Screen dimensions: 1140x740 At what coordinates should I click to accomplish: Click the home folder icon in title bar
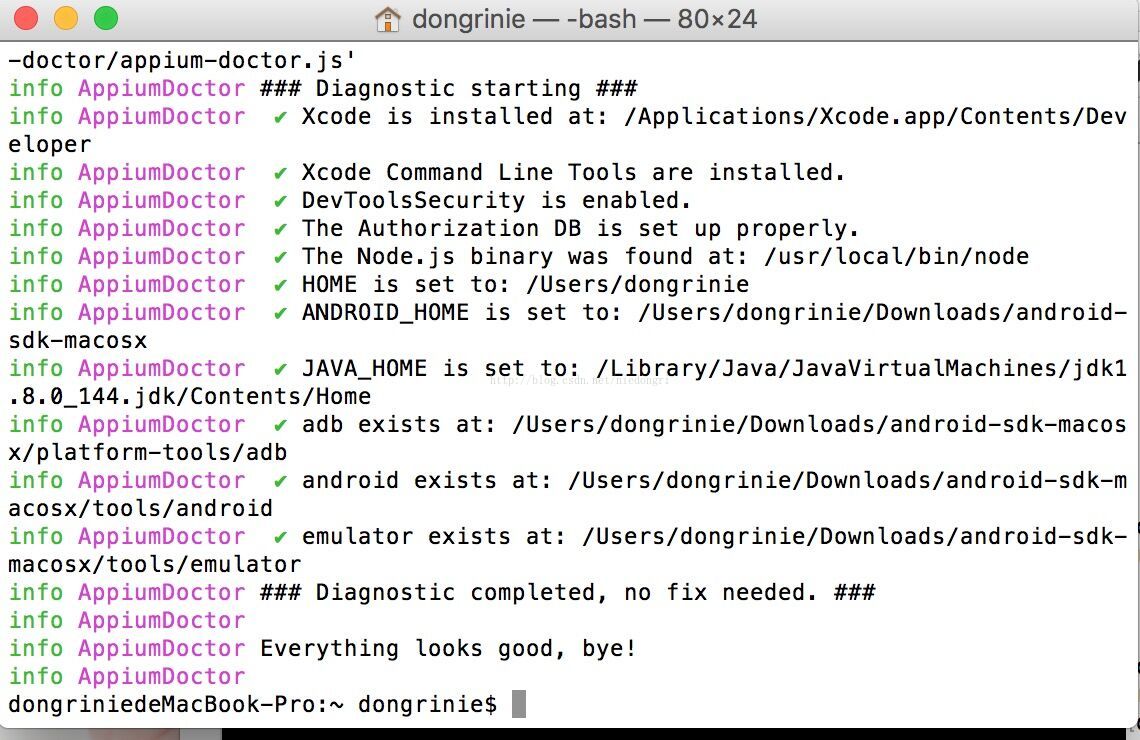[x=388, y=19]
